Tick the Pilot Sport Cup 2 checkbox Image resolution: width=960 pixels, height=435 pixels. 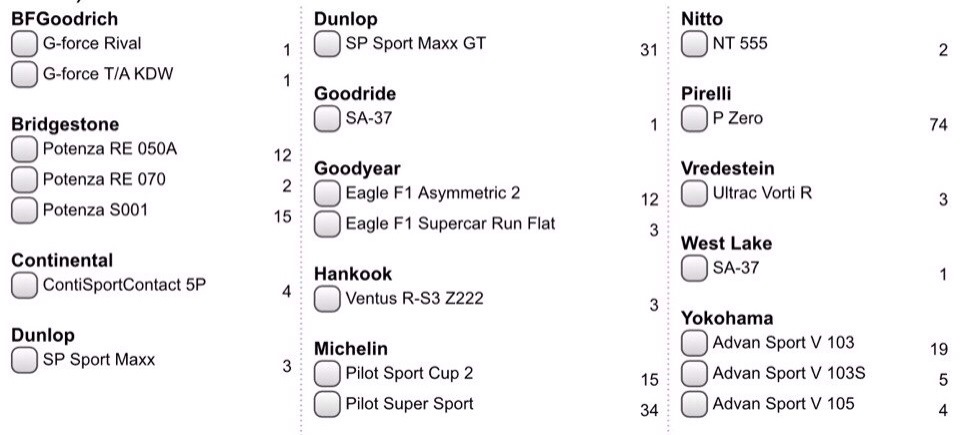pos(328,374)
